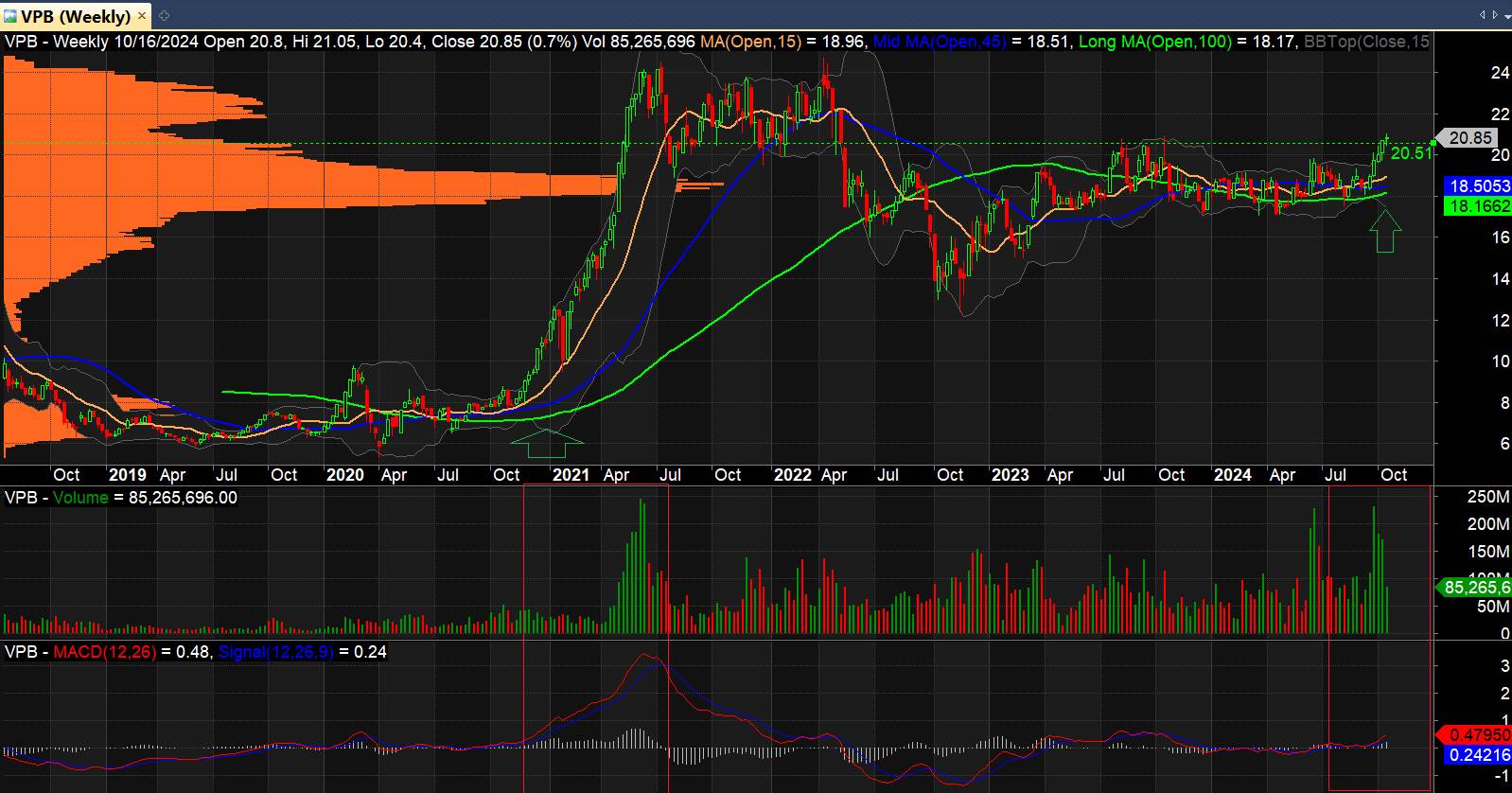Screen dimensions: 1512x793
Task: Click the Signal(12,26,9) indicator label
Action: click(x=274, y=652)
